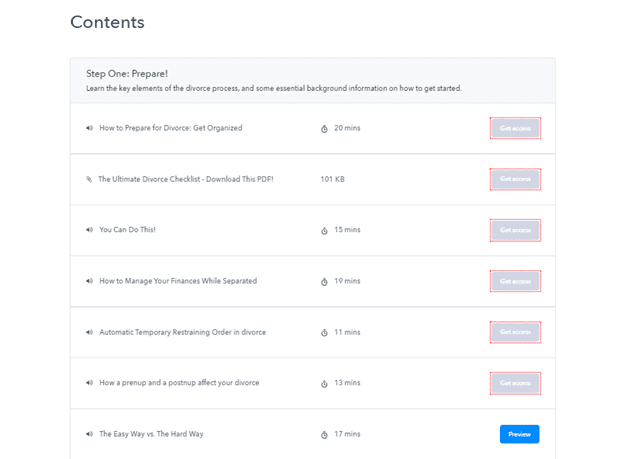Open the You Can Do This! lesson title

click(x=127, y=230)
